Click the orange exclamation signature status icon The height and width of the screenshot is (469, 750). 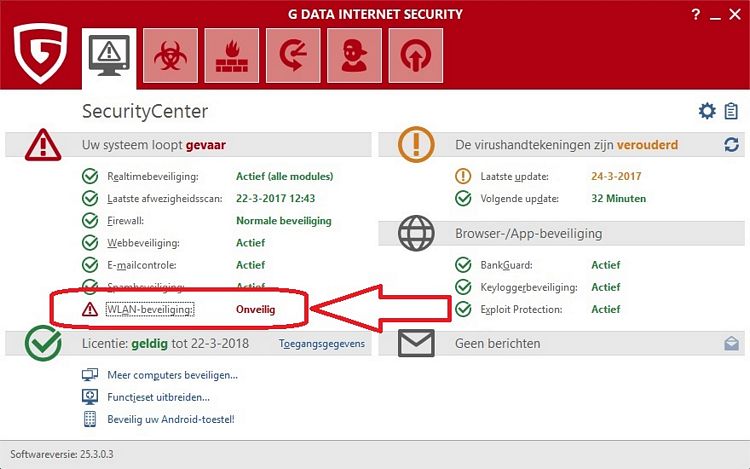[416, 144]
